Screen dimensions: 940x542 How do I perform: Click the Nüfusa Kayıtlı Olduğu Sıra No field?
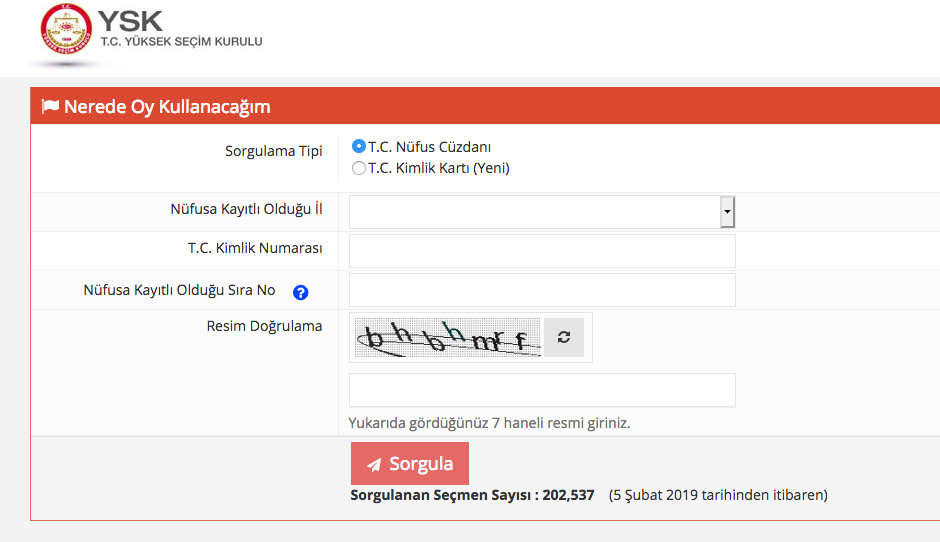pos(542,290)
